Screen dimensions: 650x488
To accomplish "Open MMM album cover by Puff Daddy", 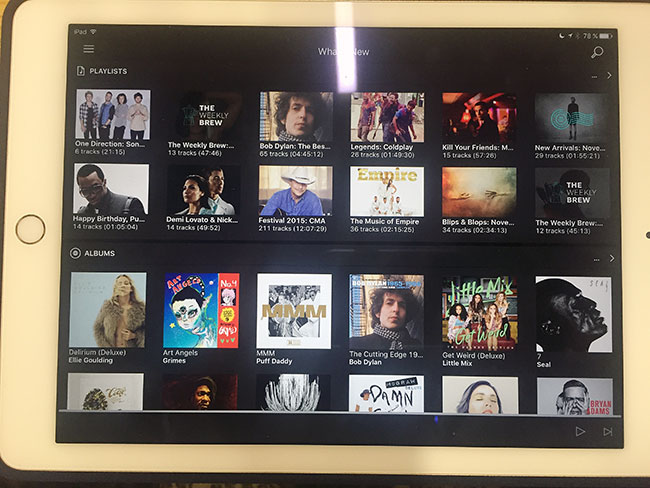I will tap(294, 311).
